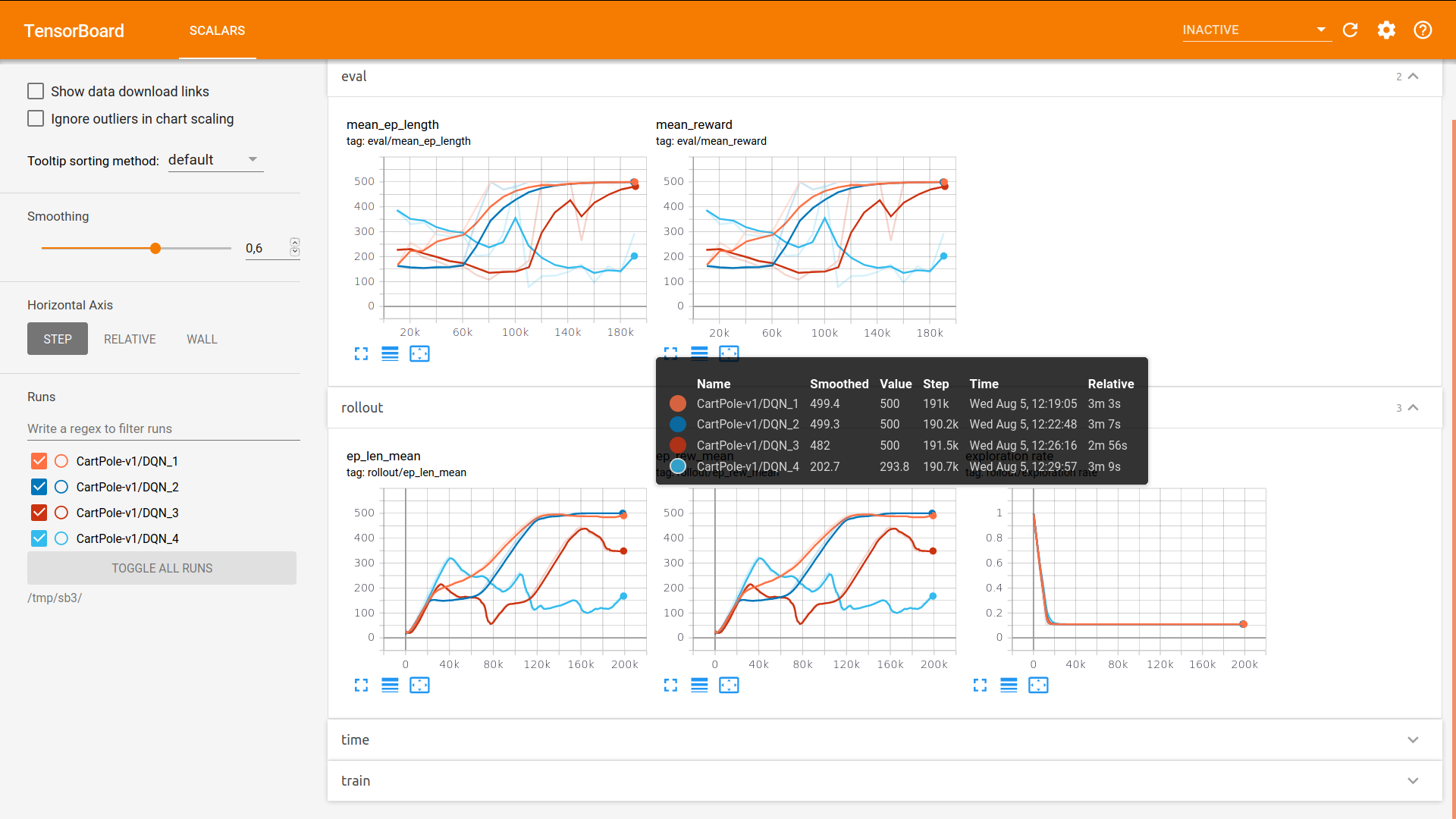
Task: Select the SCALARS tab
Action: [217, 30]
